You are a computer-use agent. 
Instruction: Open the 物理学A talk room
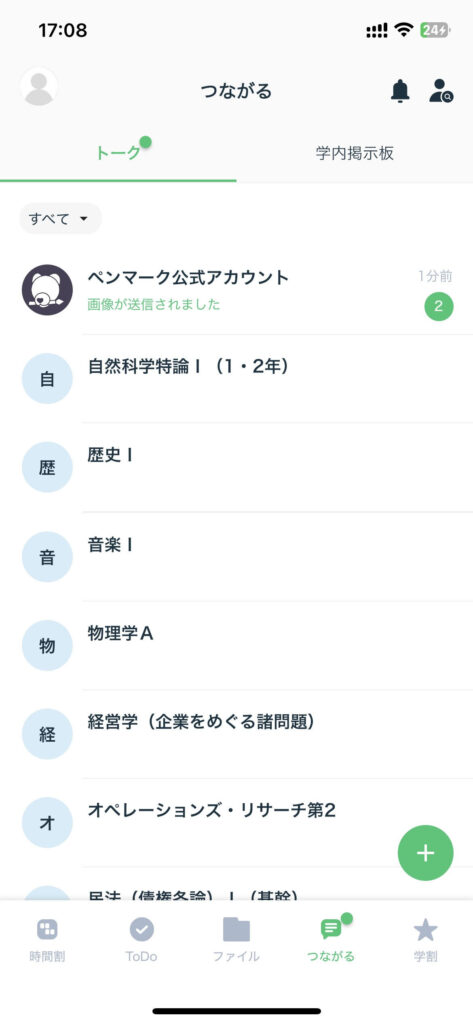pos(236,645)
